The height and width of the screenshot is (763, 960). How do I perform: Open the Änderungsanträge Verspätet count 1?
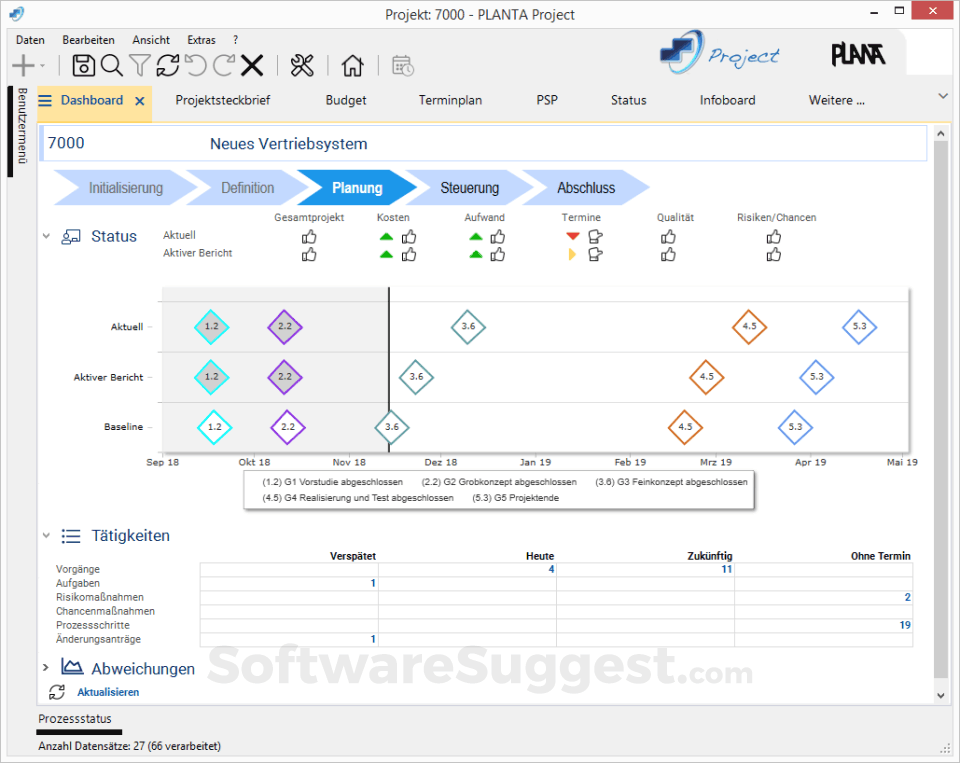[373, 639]
